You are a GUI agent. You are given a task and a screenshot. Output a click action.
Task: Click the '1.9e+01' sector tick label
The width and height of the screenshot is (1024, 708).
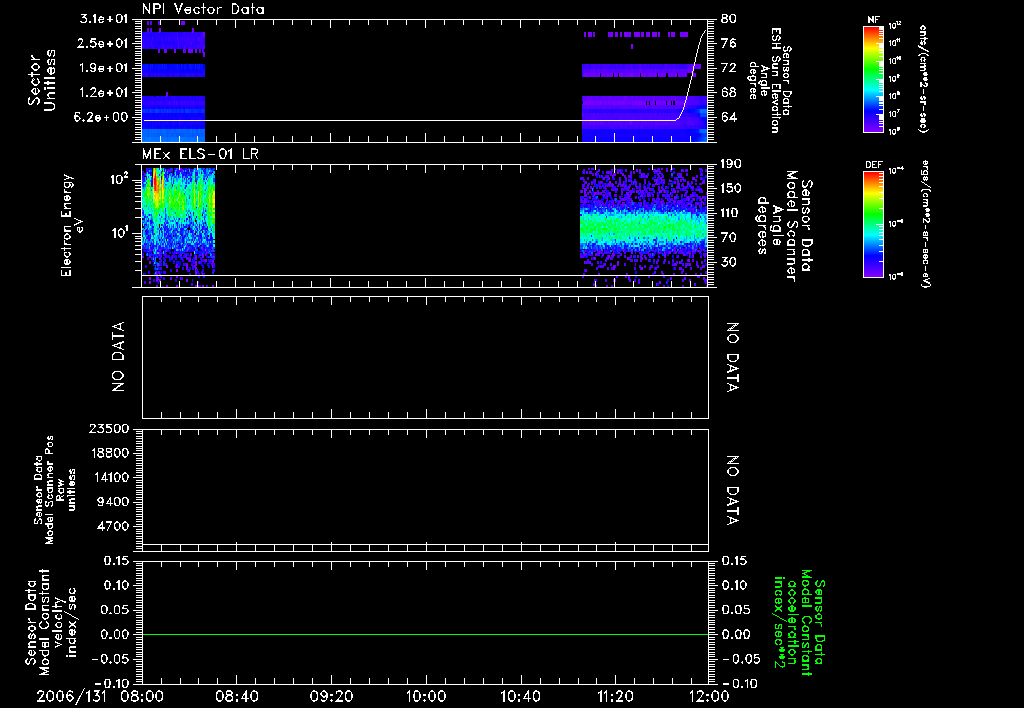(104, 68)
